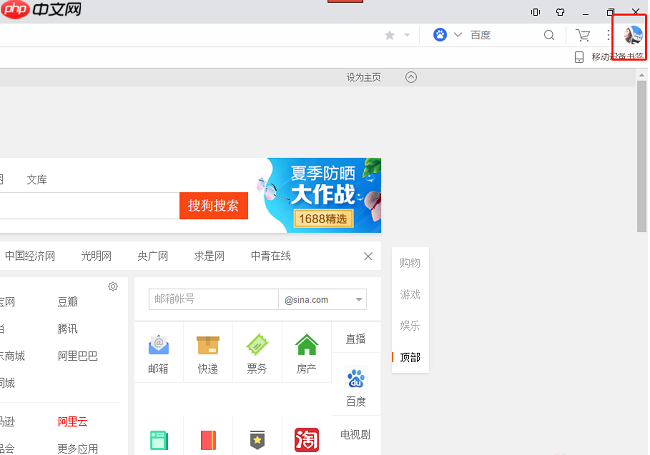Click the favorites star icon
650x455 pixels.
coord(389,35)
